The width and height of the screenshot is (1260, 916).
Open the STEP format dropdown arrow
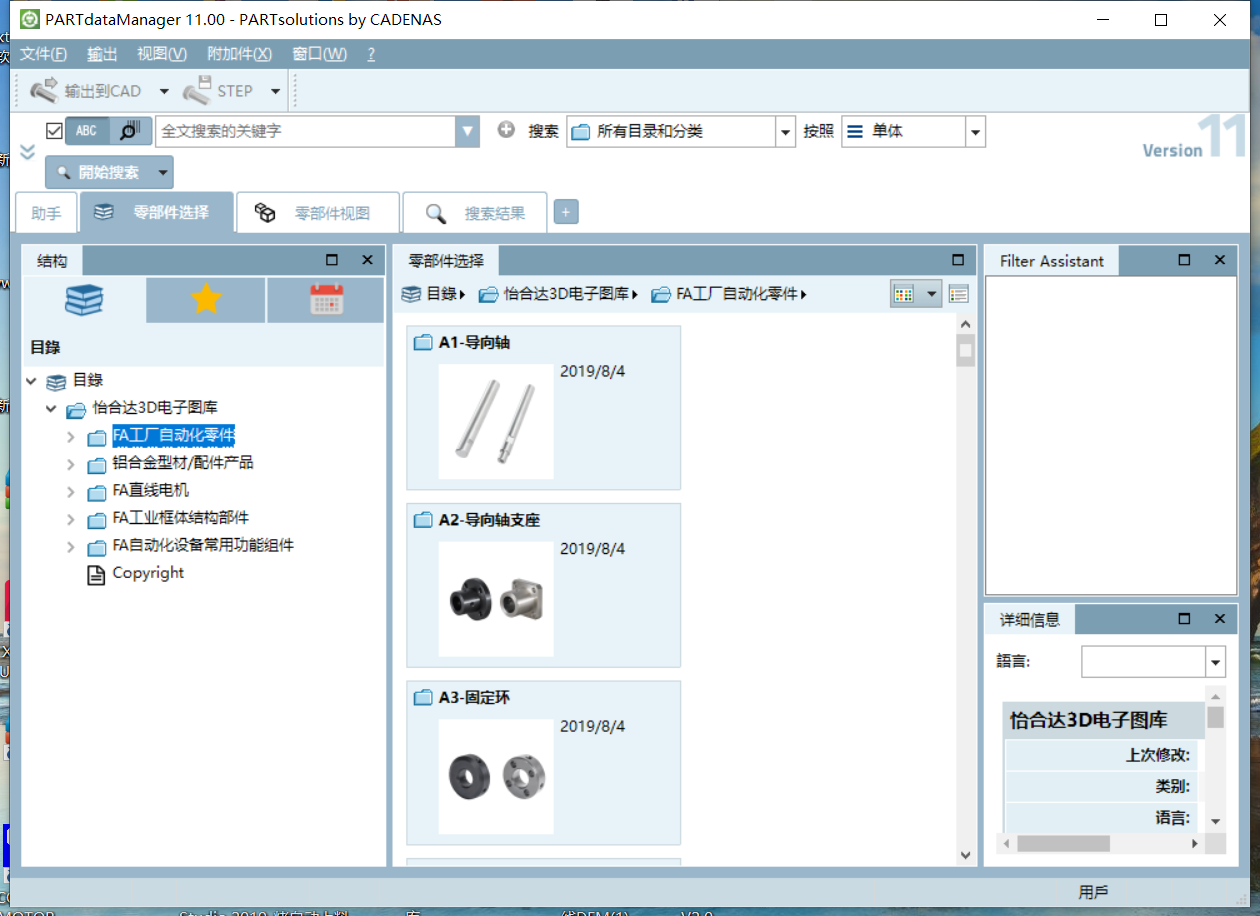click(275, 91)
